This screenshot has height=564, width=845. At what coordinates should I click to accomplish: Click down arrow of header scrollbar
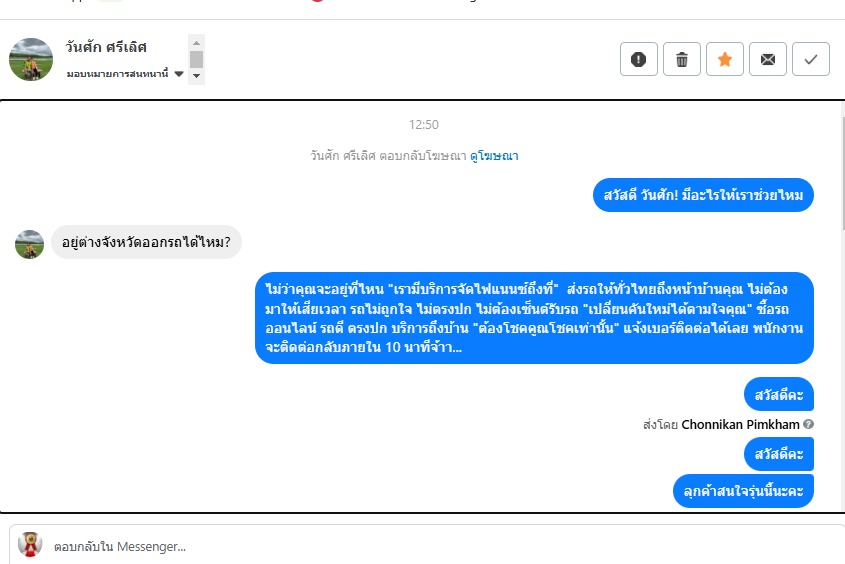tap(196, 76)
